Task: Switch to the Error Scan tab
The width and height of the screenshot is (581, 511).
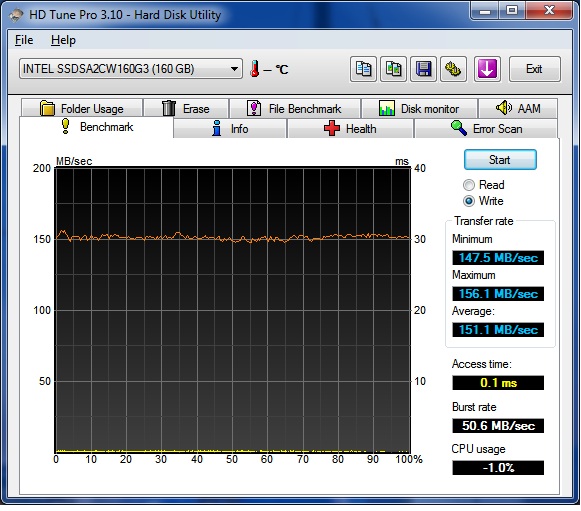Action: coord(486,129)
